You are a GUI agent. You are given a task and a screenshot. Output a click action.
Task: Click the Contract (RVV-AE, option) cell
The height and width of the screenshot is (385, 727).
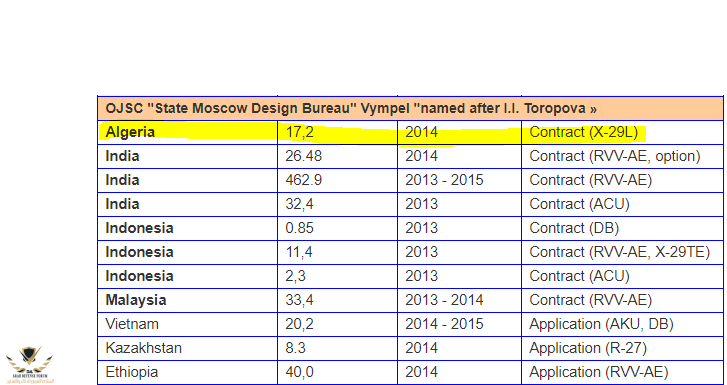(x=622, y=156)
